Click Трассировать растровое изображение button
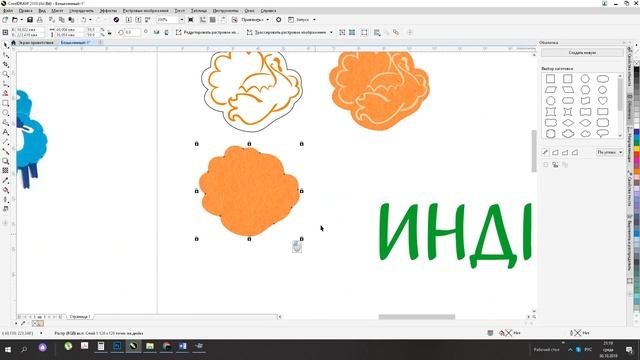The height and width of the screenshot is (360, 640). tap(287, 32)
